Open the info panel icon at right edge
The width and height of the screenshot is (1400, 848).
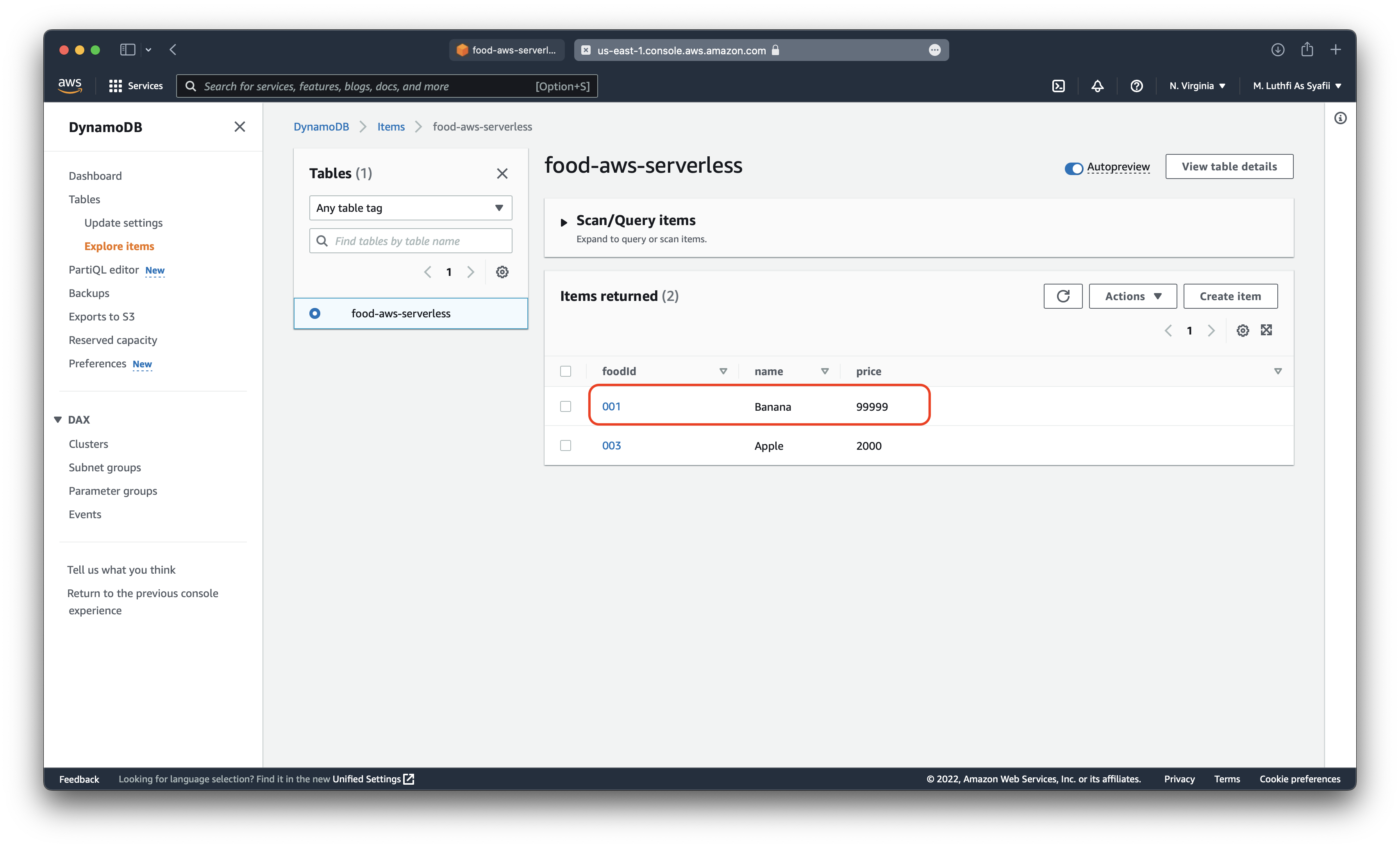(1340, 118)
